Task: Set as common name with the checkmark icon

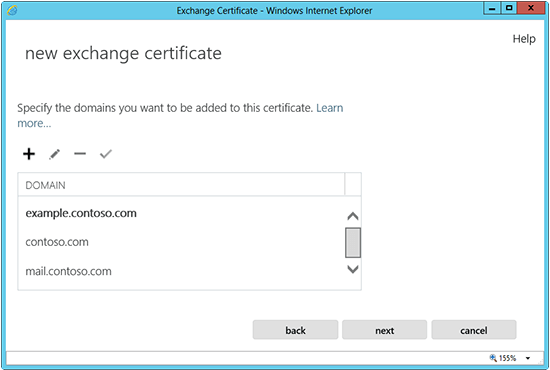Action: [x=106, y=154]
